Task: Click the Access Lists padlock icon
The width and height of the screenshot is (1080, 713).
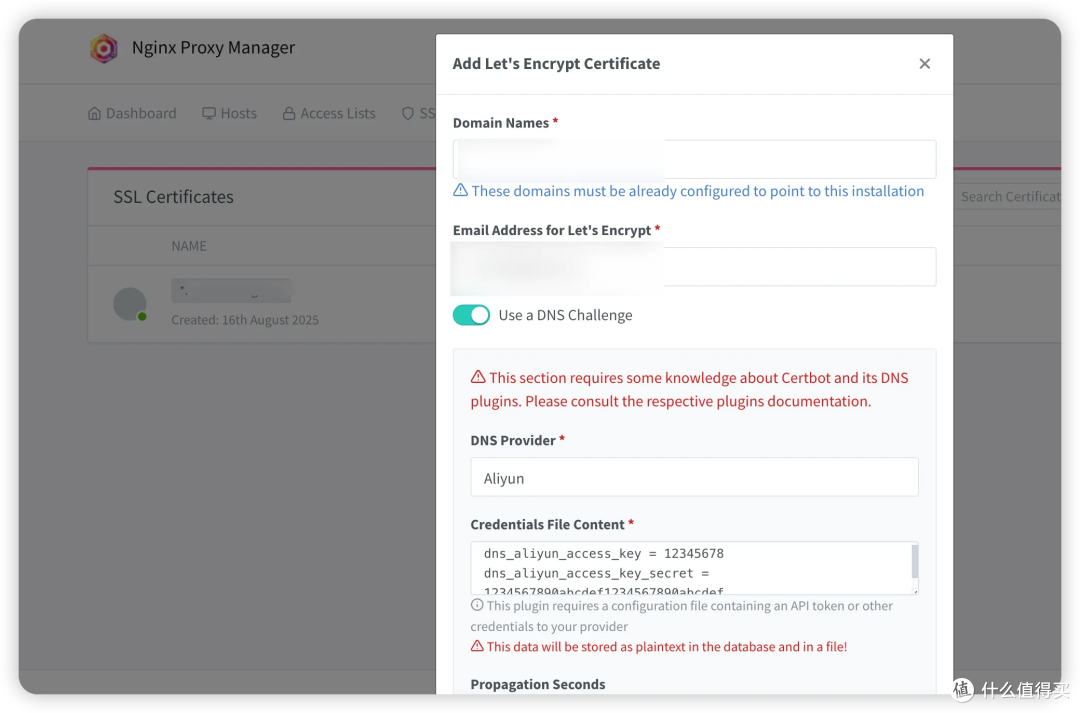Action: 289,114
